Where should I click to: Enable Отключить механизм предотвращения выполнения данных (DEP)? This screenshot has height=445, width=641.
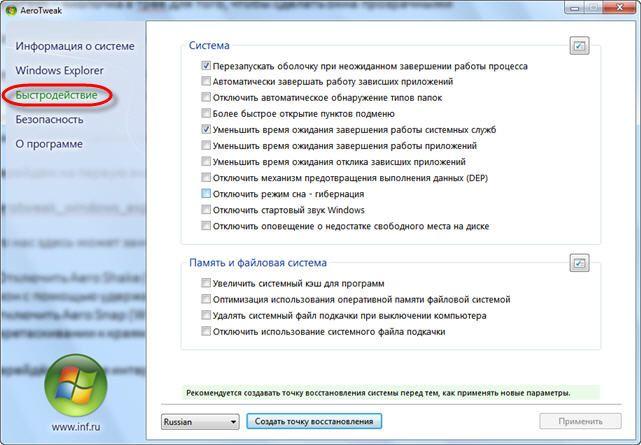pos(206,177)
